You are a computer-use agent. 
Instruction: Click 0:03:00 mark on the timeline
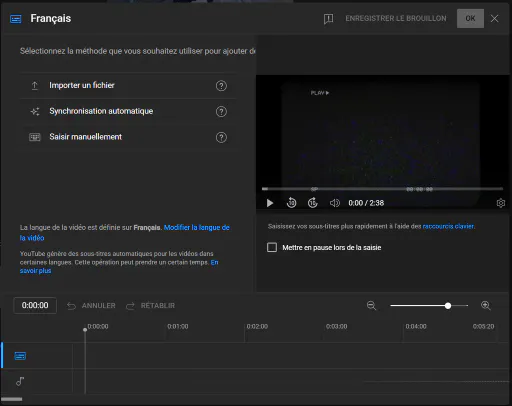pos(336,326)
